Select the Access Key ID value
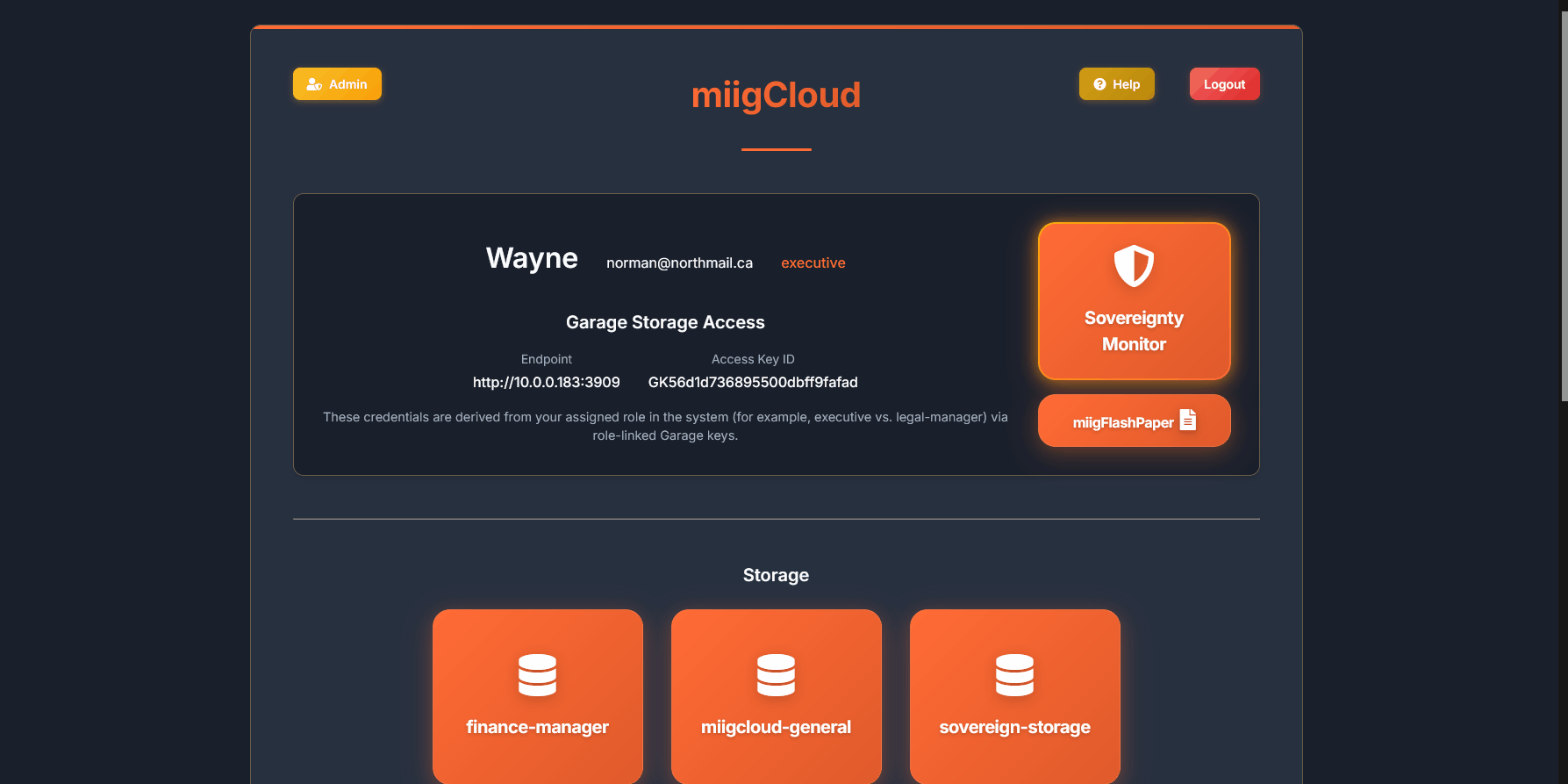Viewport: 1568px width, 784px height. 752,382
